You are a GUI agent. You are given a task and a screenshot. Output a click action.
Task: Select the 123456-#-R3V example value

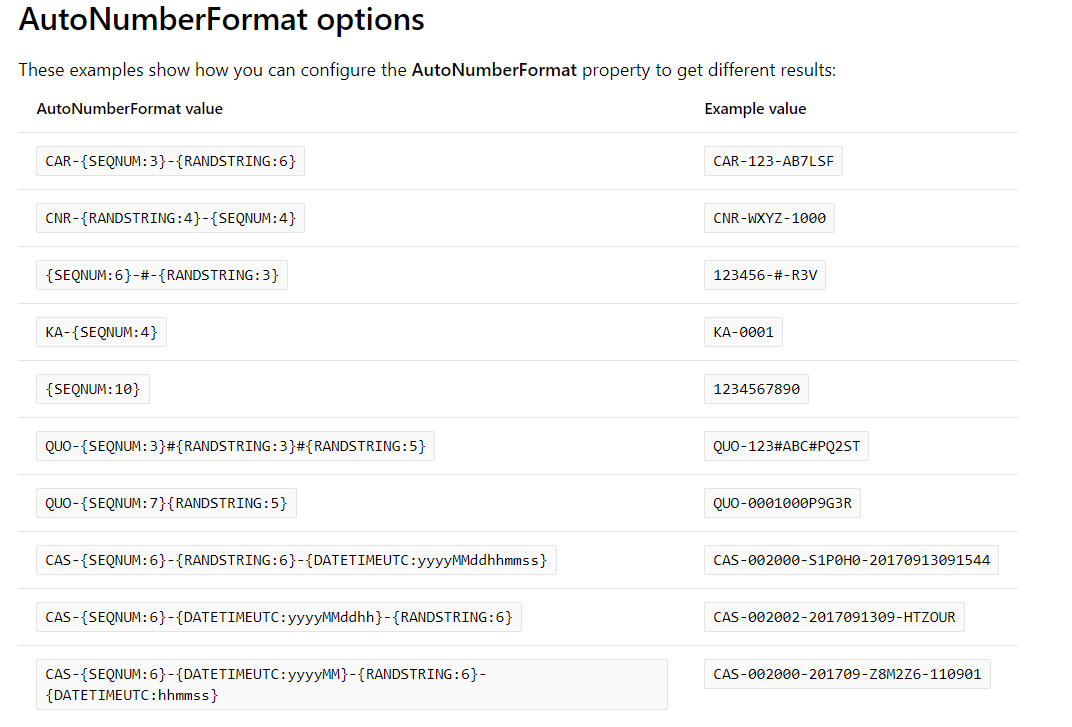tap(765, 275)
